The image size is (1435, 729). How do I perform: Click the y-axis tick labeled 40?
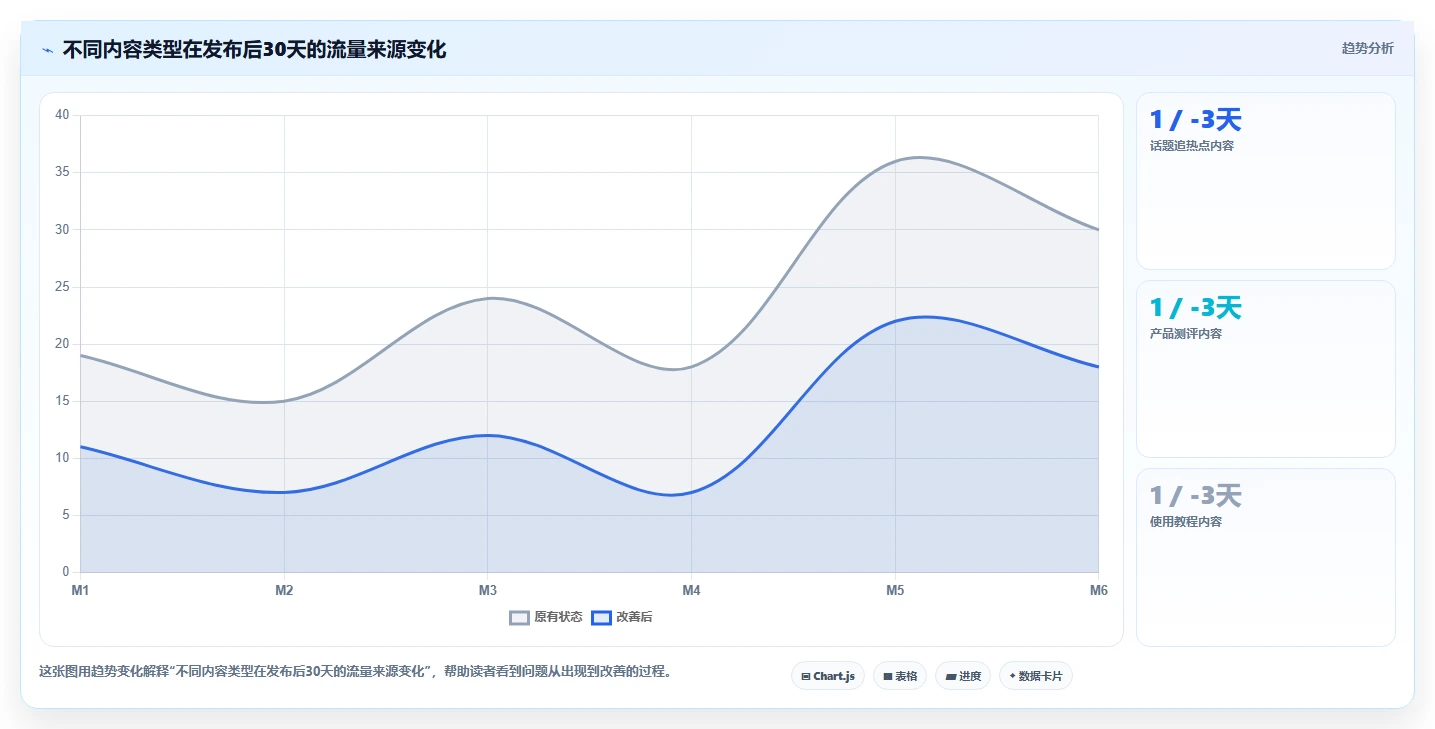tap(62, 115)
